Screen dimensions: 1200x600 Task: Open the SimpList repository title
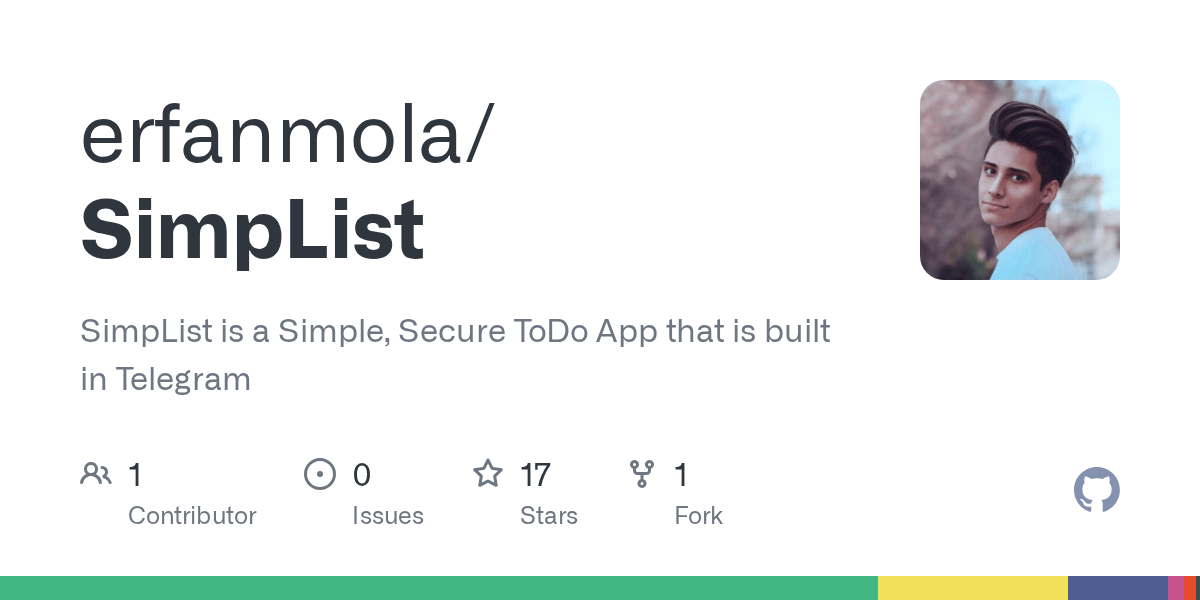[x=252, y=230]
